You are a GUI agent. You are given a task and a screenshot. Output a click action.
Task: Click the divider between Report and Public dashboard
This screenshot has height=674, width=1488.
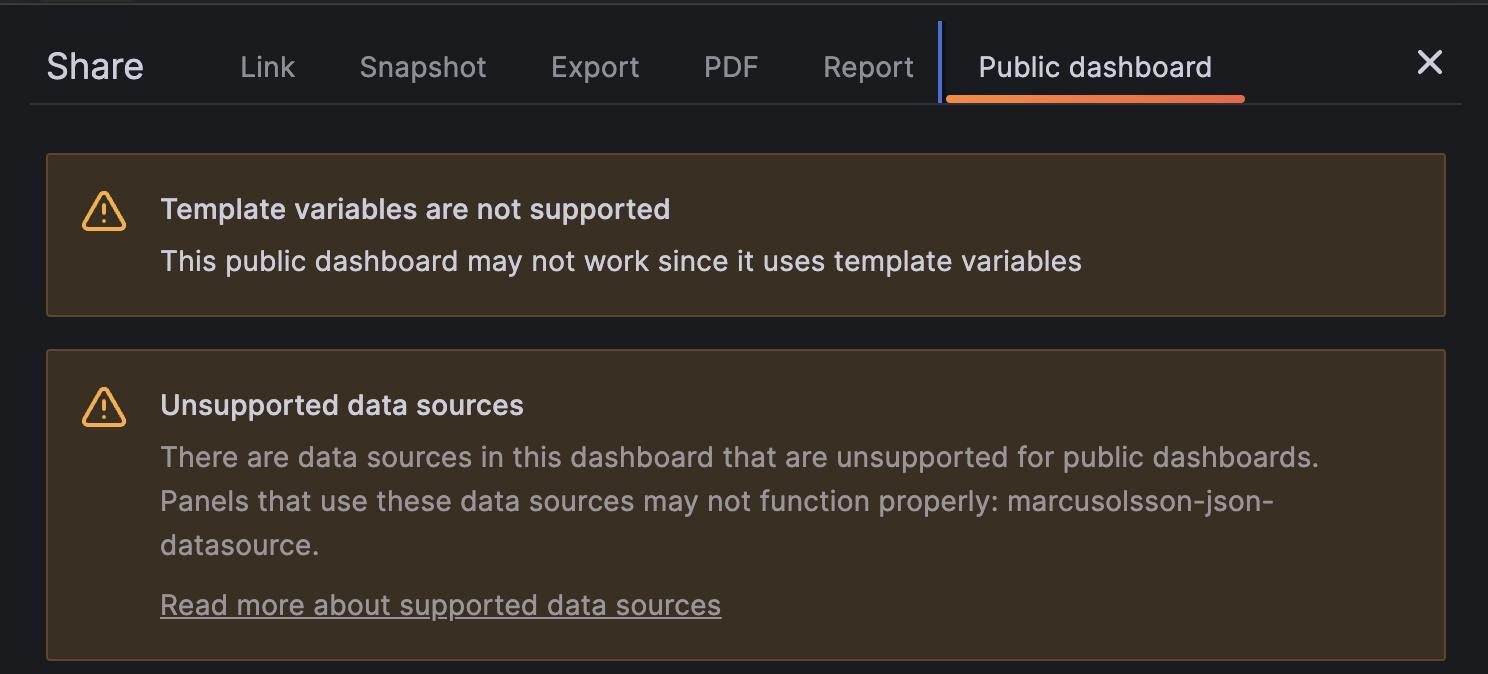pyautogui.click(x=939, y=60)
